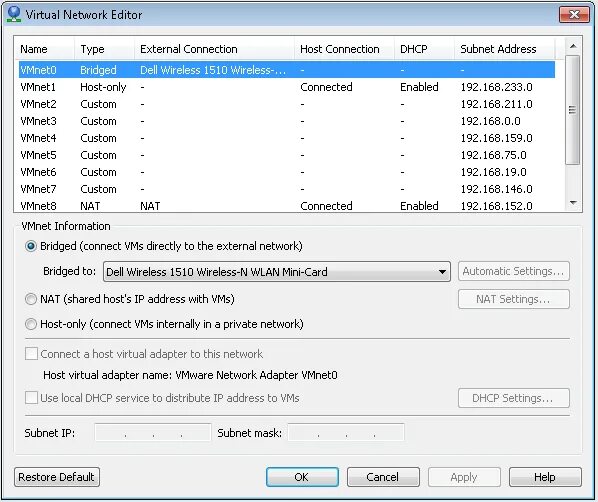Click the DHCP column header
The image size is (598, 502).
[x=424, y=49]
